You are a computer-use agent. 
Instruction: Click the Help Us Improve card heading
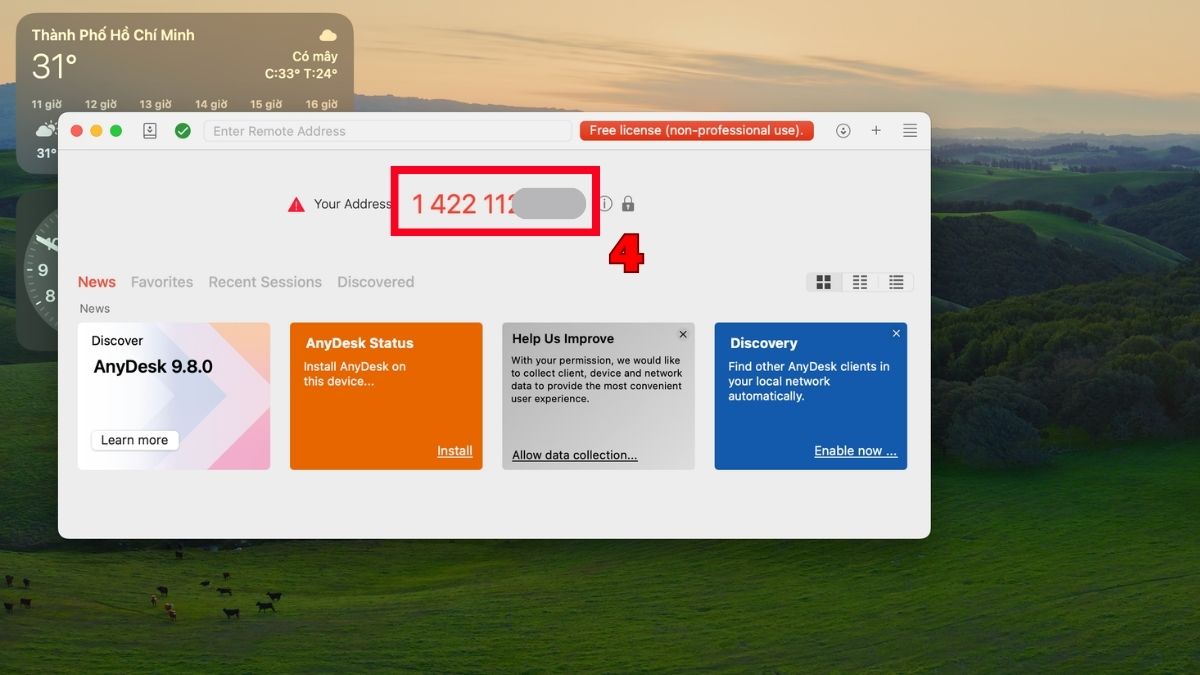[x=563, y=339]
